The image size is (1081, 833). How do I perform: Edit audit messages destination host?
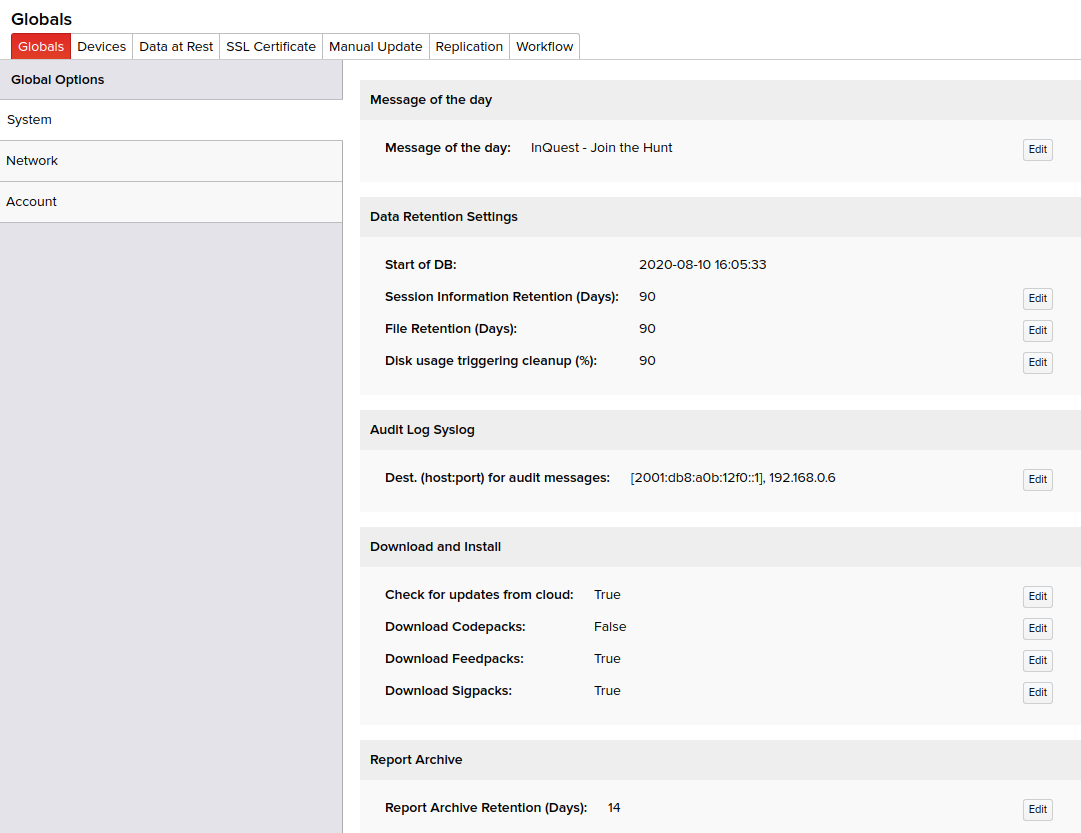1037,480
